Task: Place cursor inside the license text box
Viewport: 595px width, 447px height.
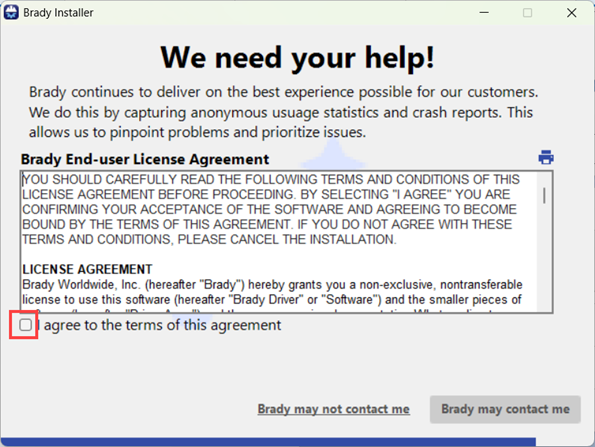Action: (279, 242)
